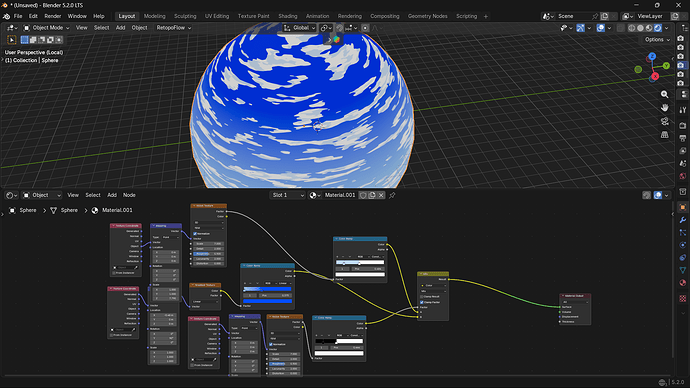Open the Object properties tab
The width and height of the screenshot is (690, 388).
(x=683, y=207)
